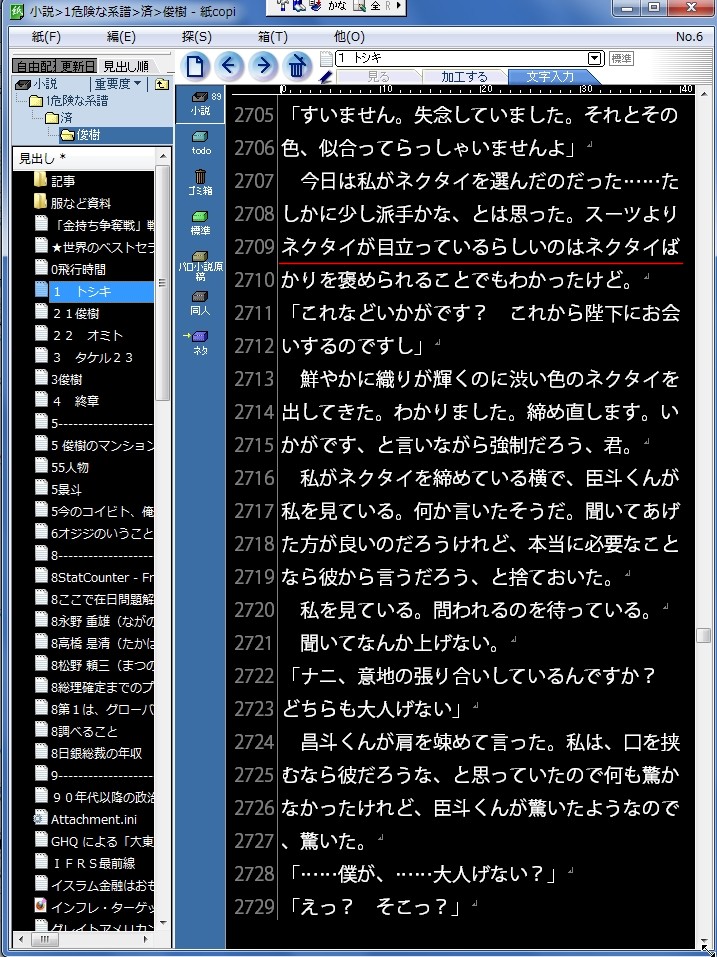Image resolution: width=717 pixels, height=957 pixels.
Task: Open the 編(E) menu
Action: pyautogui.click(x=121, y=37)
